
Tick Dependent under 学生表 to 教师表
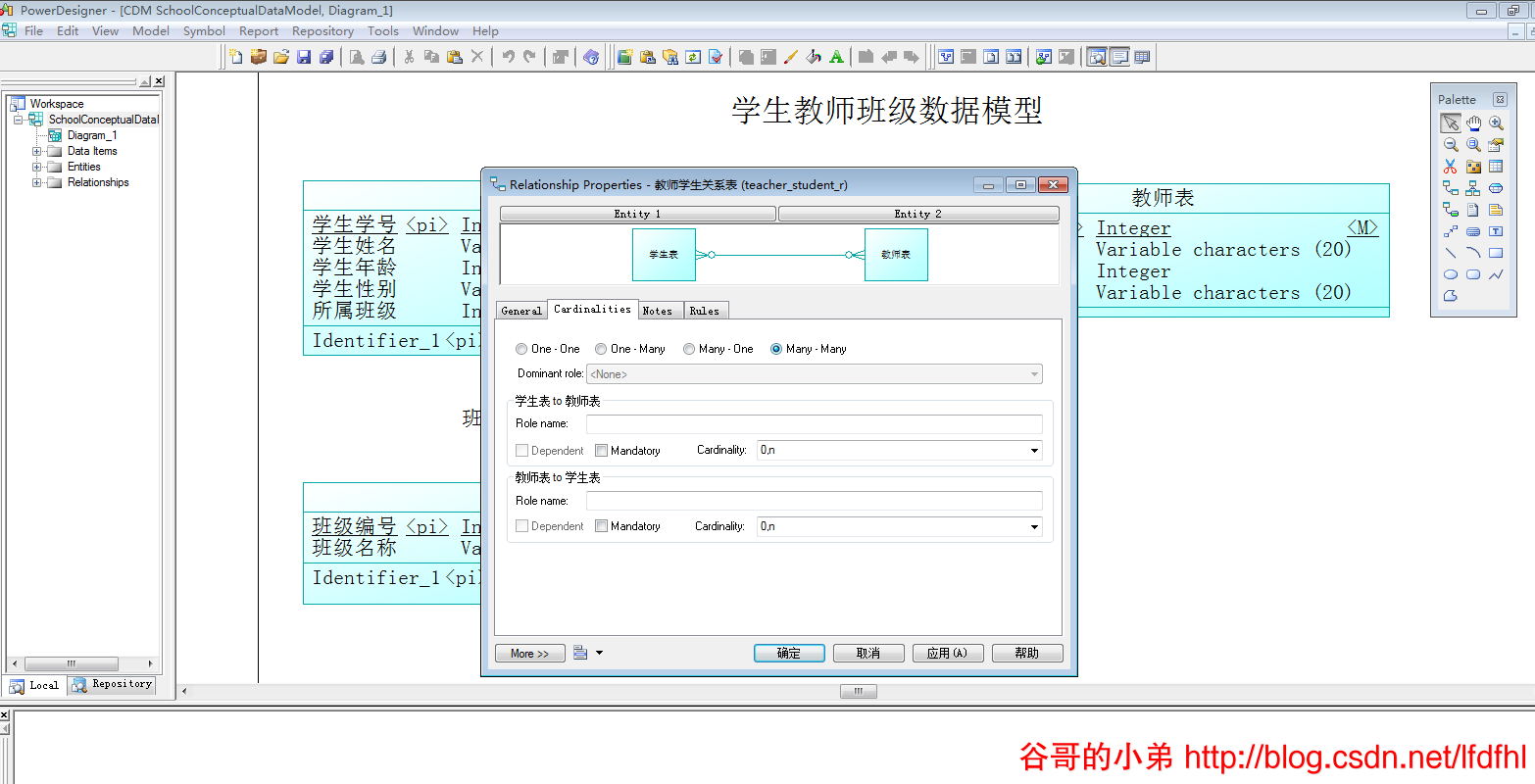[522, 451]
